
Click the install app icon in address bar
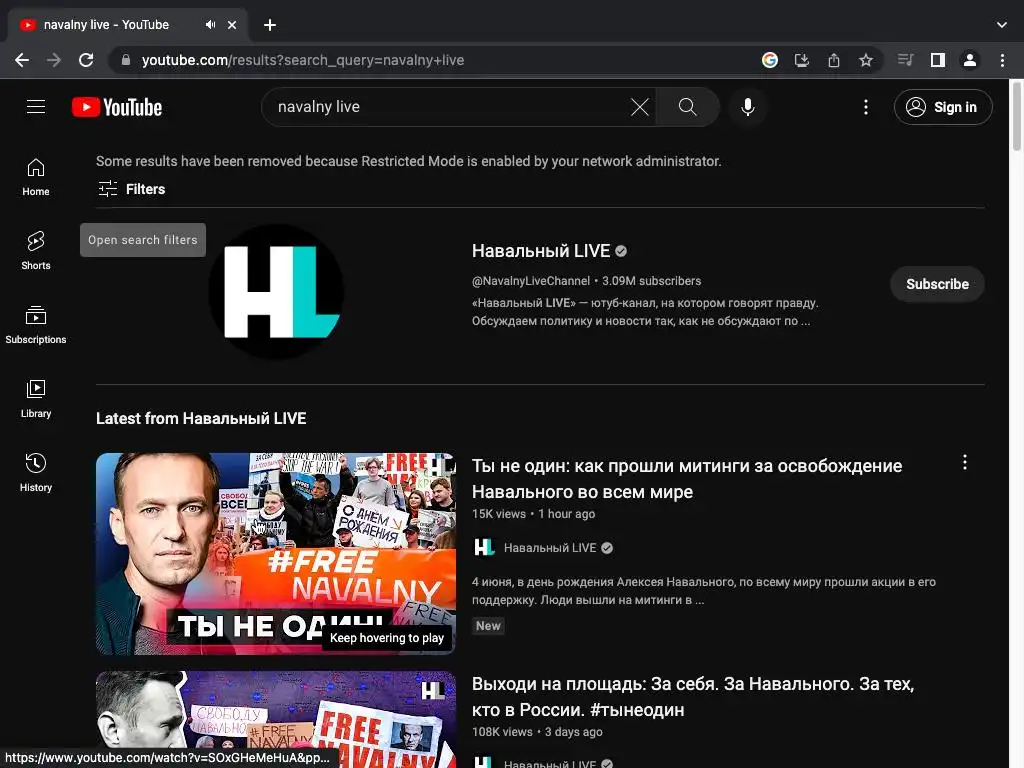tap(802, 60)
